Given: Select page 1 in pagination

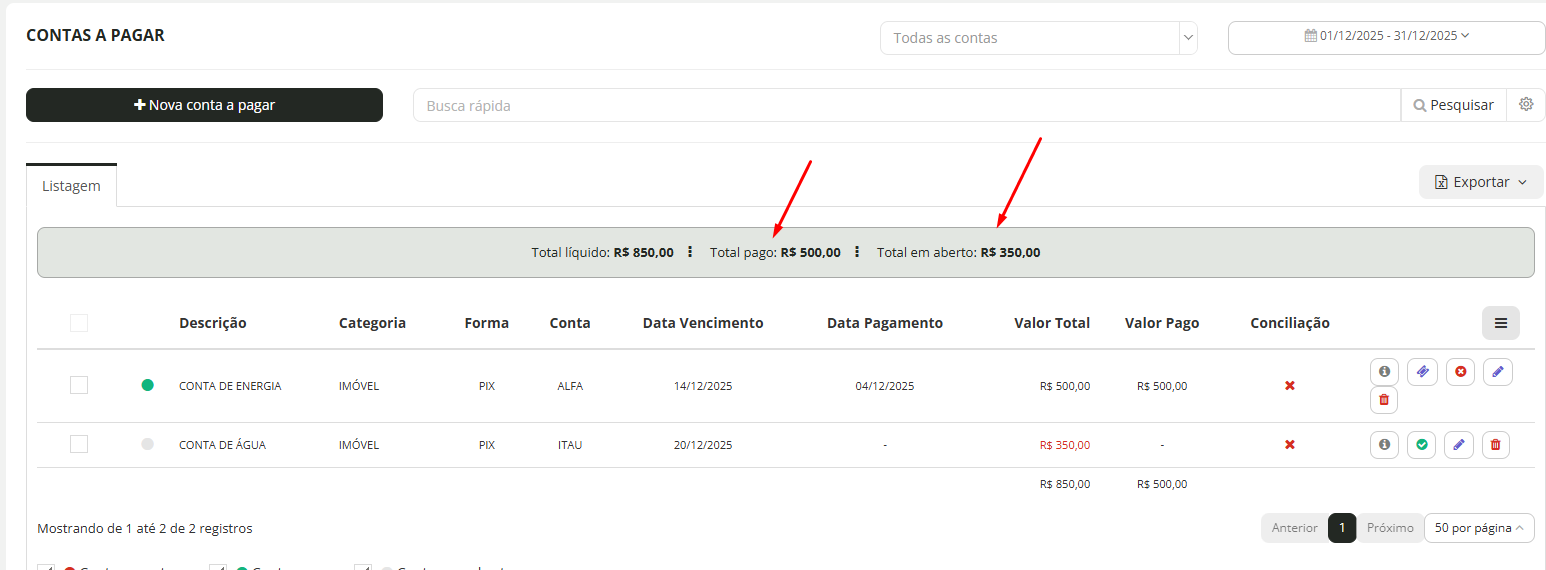Looking at the screenshot, I should pos(1342,528).
